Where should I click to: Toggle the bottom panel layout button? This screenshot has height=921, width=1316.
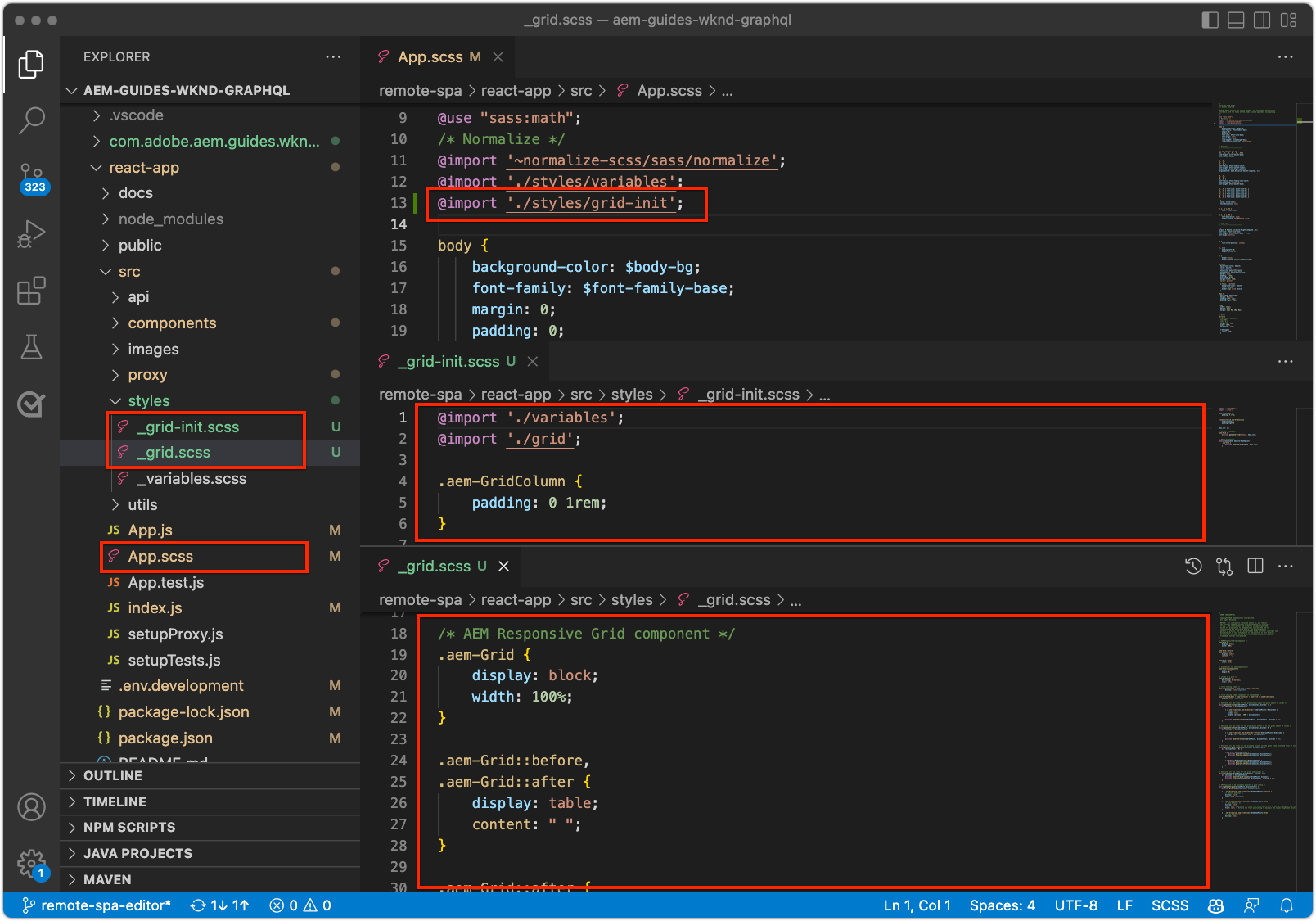pos(1236,20)
